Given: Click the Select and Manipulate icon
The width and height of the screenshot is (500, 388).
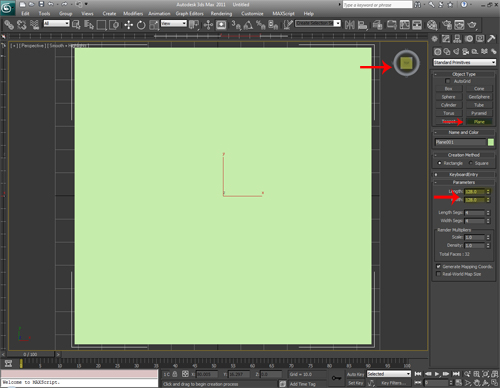Looking at the screenshot, I should pyautogui.click(x=208, y=25).
